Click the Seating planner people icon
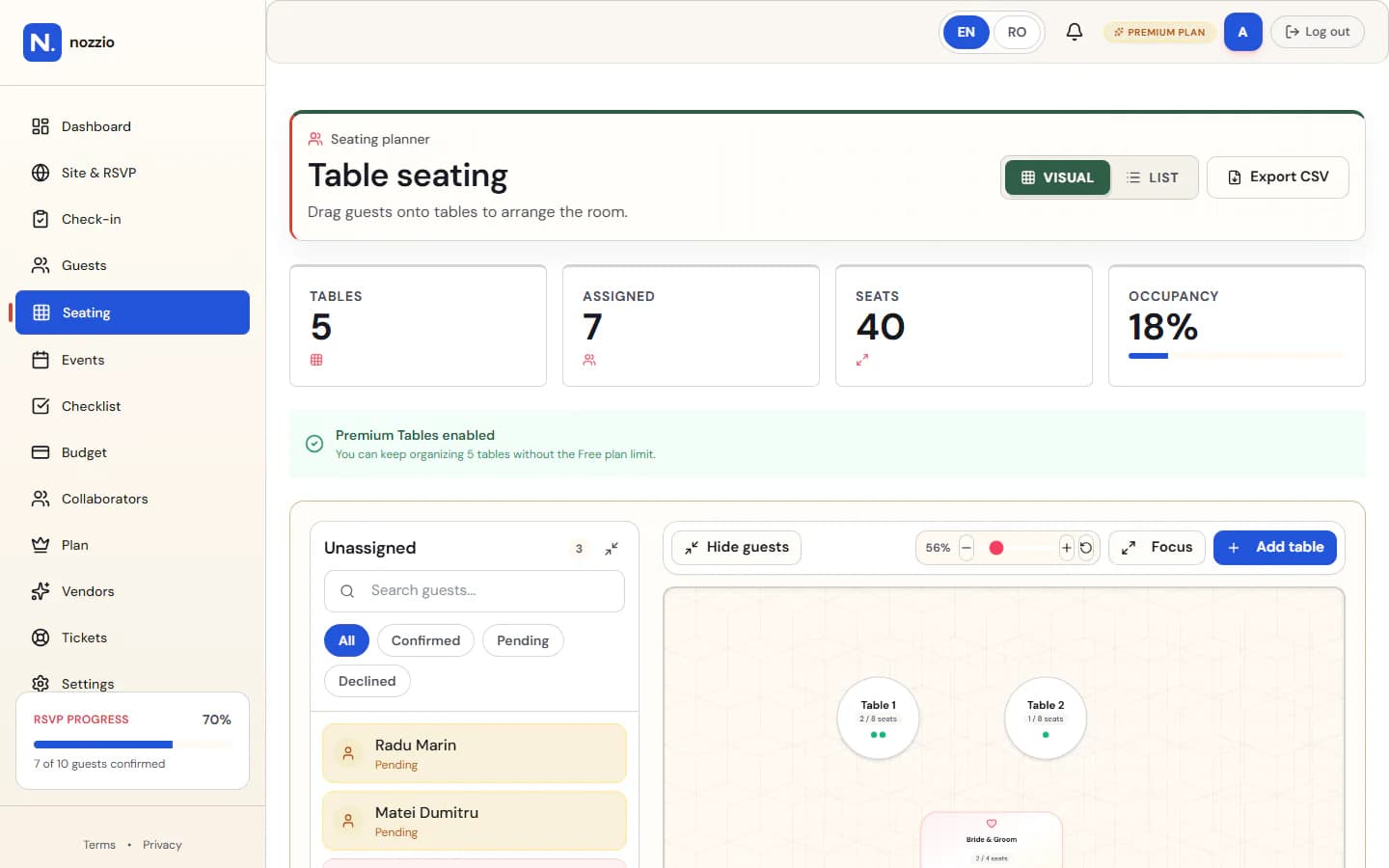Screen dimensions: 1389x868 pos(315,139)
